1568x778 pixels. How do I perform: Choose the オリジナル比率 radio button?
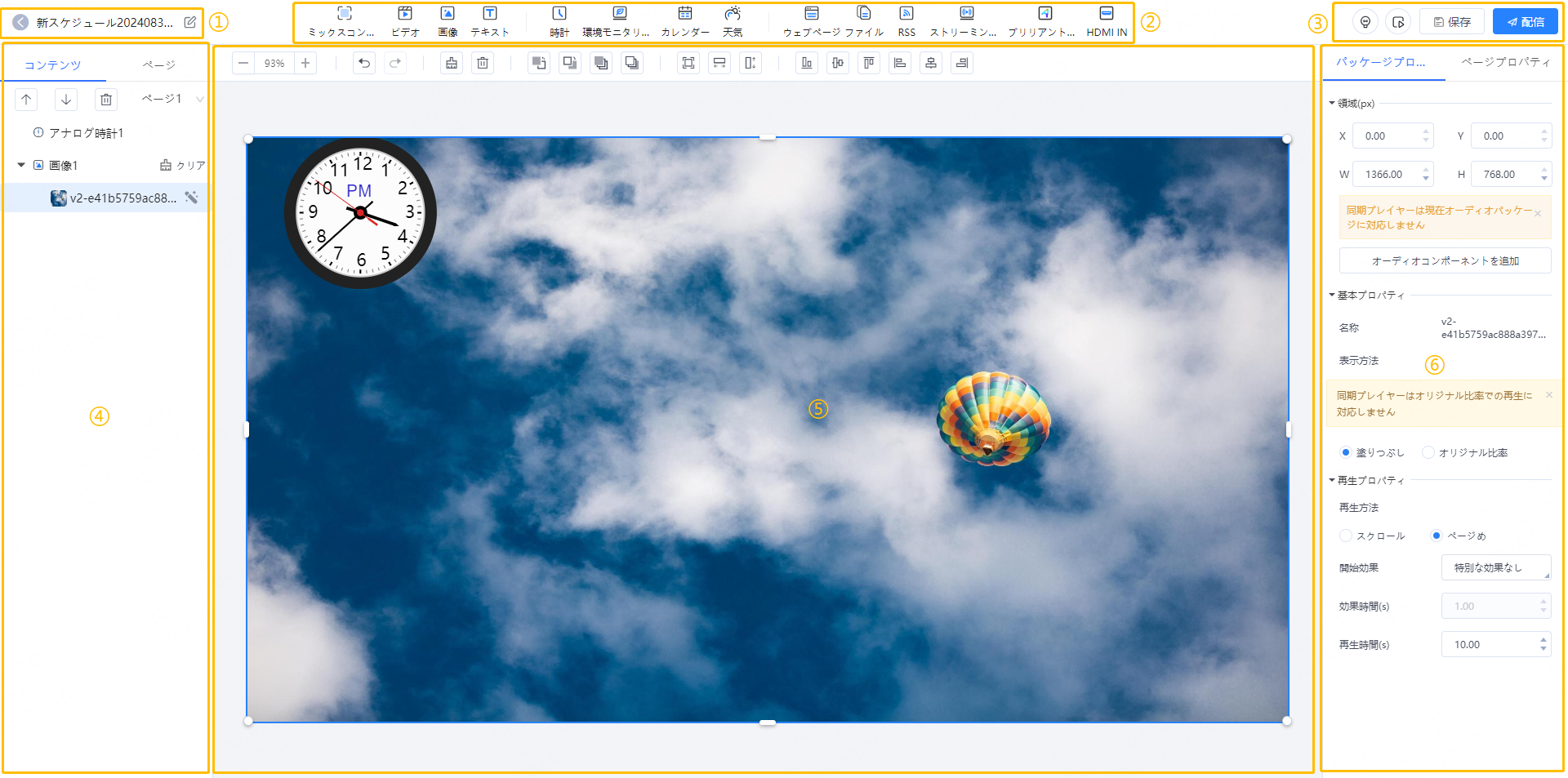[x=1428, y=452]
